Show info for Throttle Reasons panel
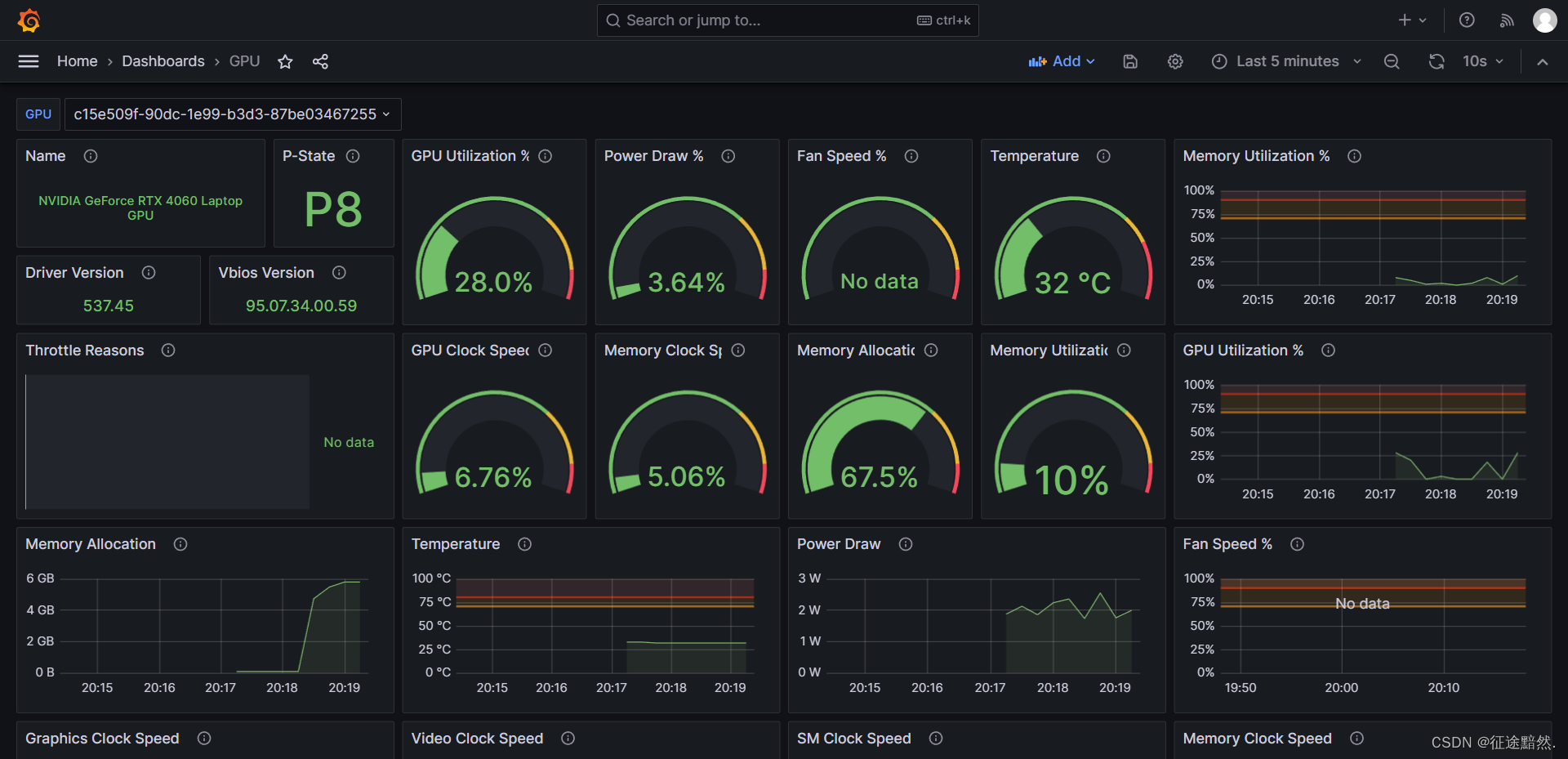 click(x=168, y=350)
